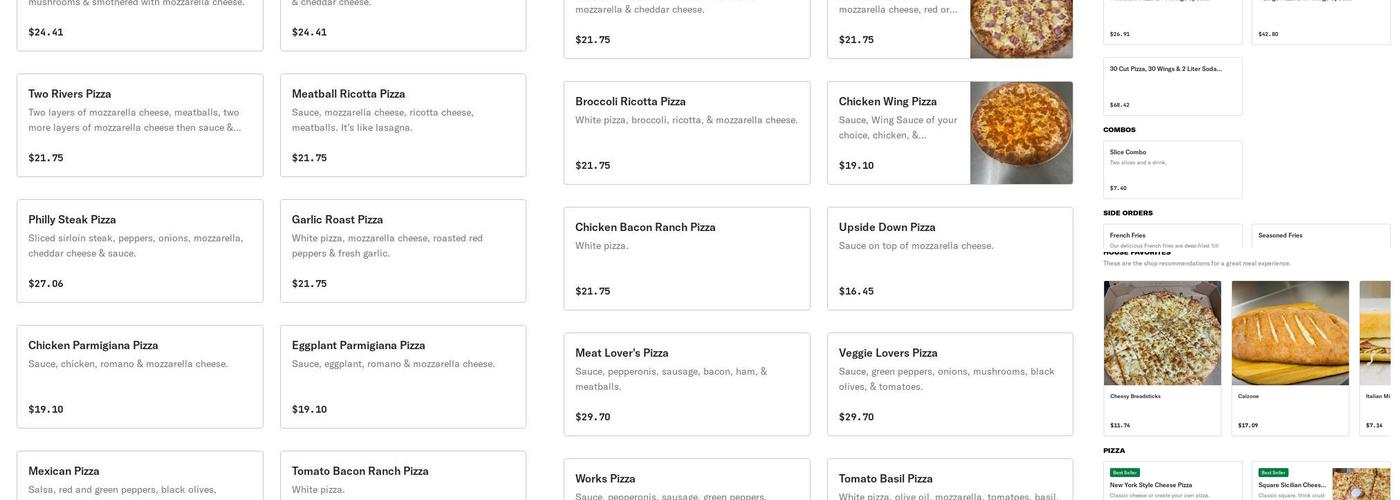
Task: Click the Calzone thumbnail image
Action: [x=1290, y=333]
